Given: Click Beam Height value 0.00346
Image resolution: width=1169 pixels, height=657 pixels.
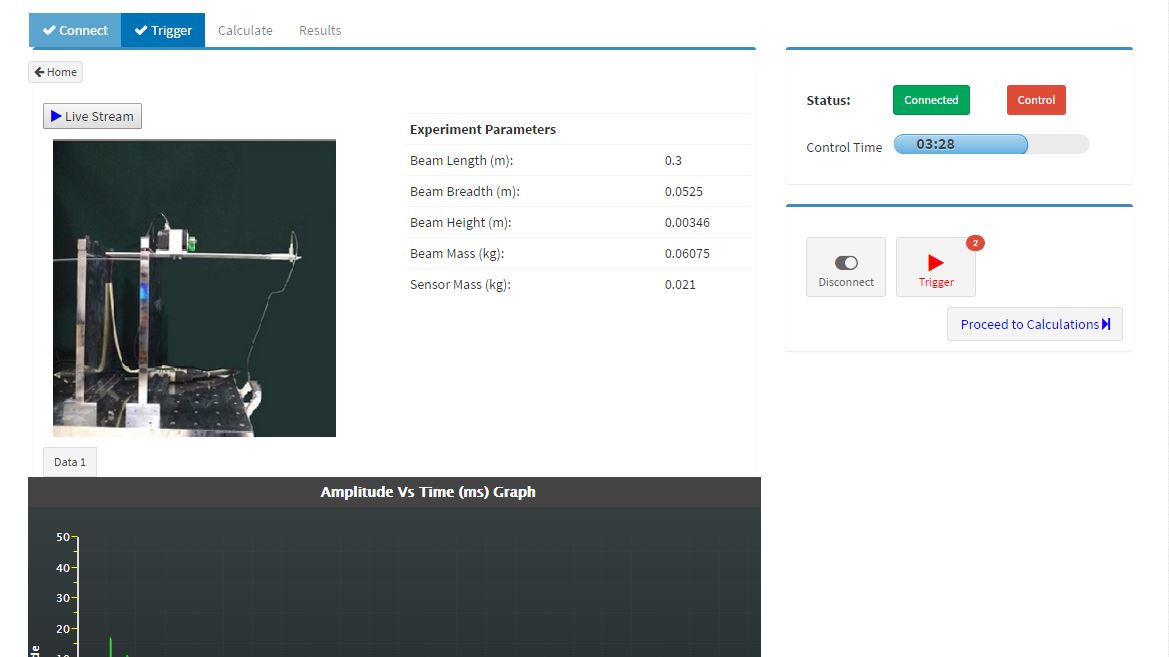Looking at the screenshot, I should (x=687, y=223).
